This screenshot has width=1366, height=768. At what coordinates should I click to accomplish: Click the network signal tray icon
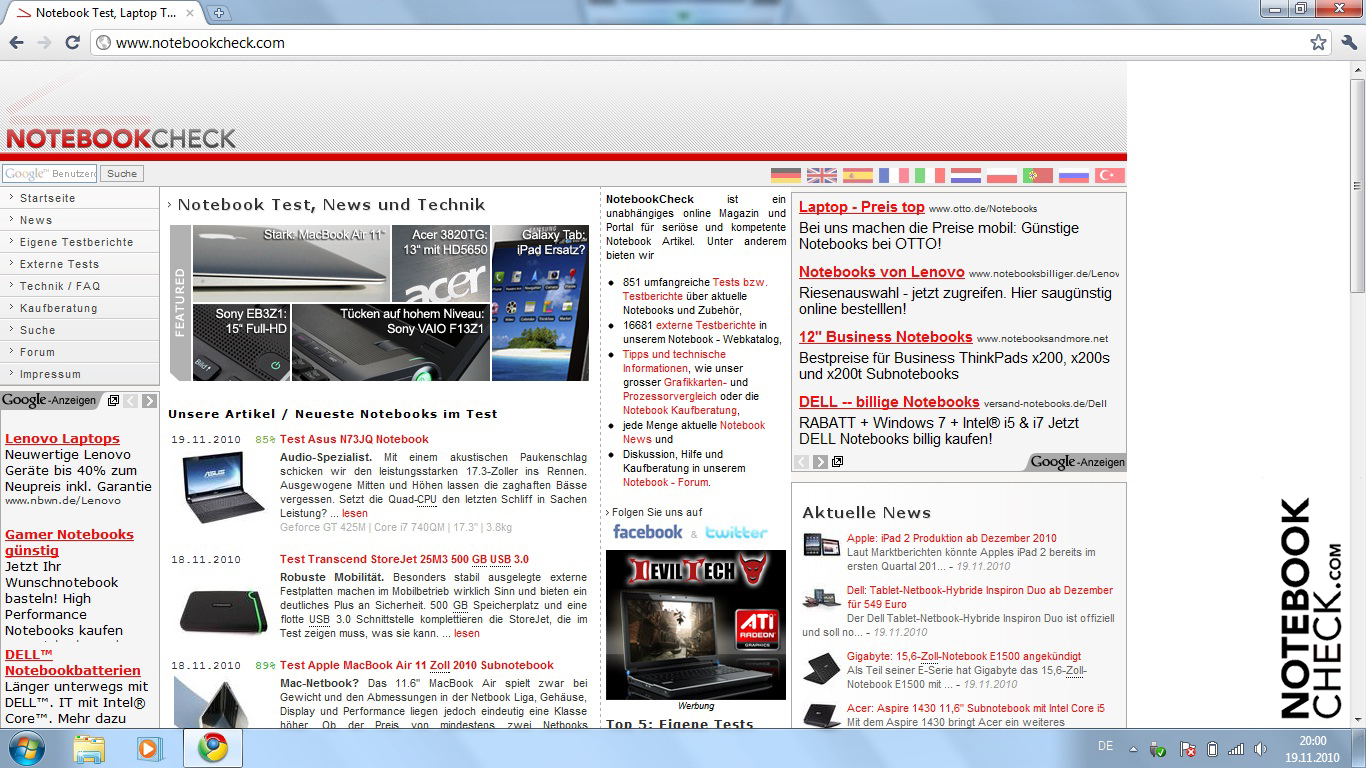coord(1236,748)
